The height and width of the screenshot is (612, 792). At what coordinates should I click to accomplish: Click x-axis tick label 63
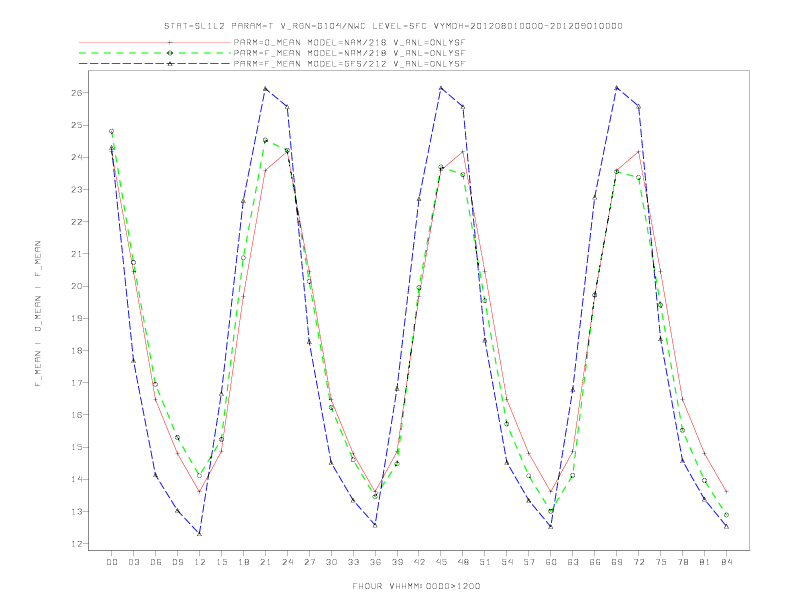pos(573,562)
